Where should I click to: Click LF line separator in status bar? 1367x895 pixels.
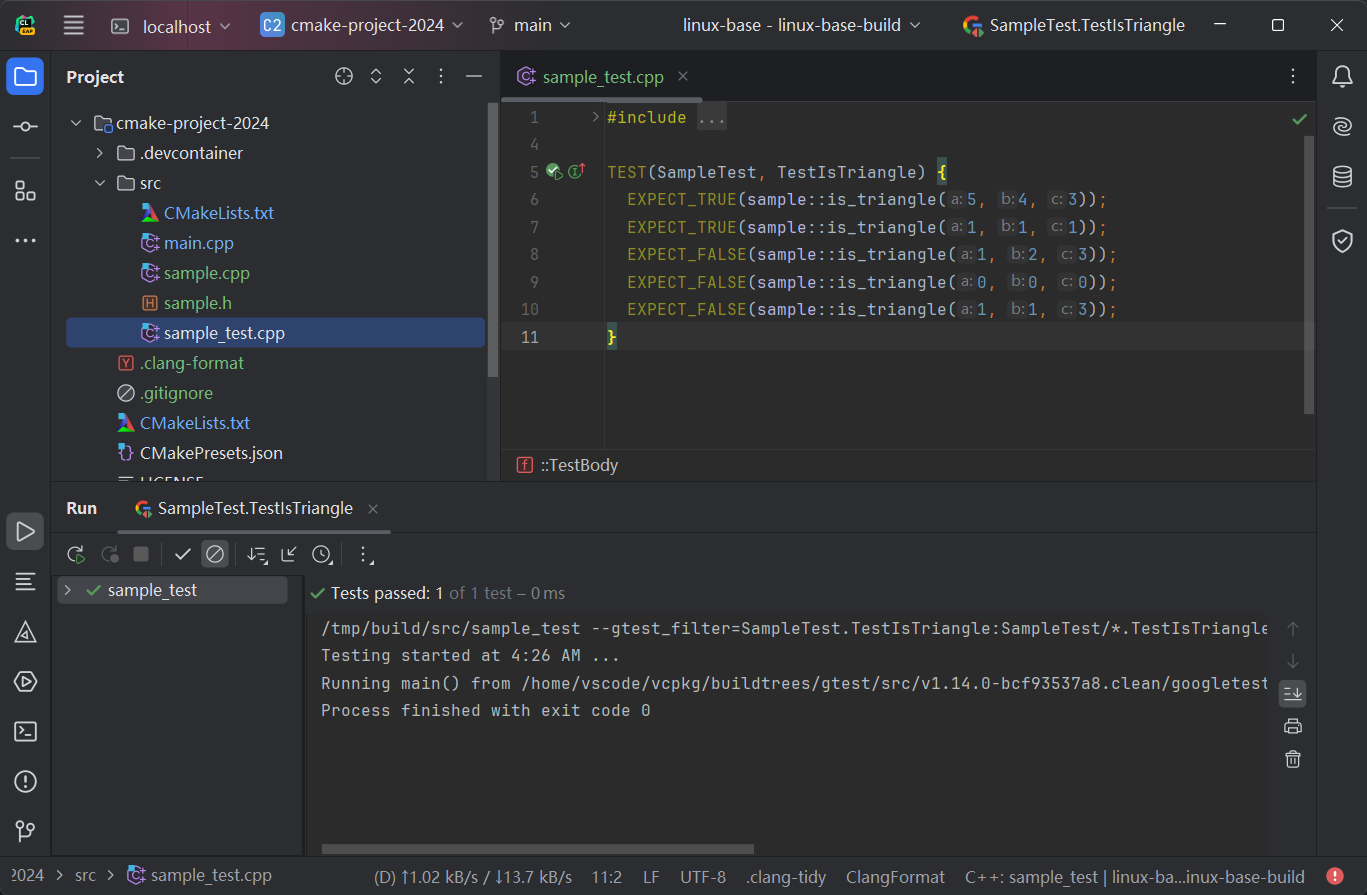651,877
